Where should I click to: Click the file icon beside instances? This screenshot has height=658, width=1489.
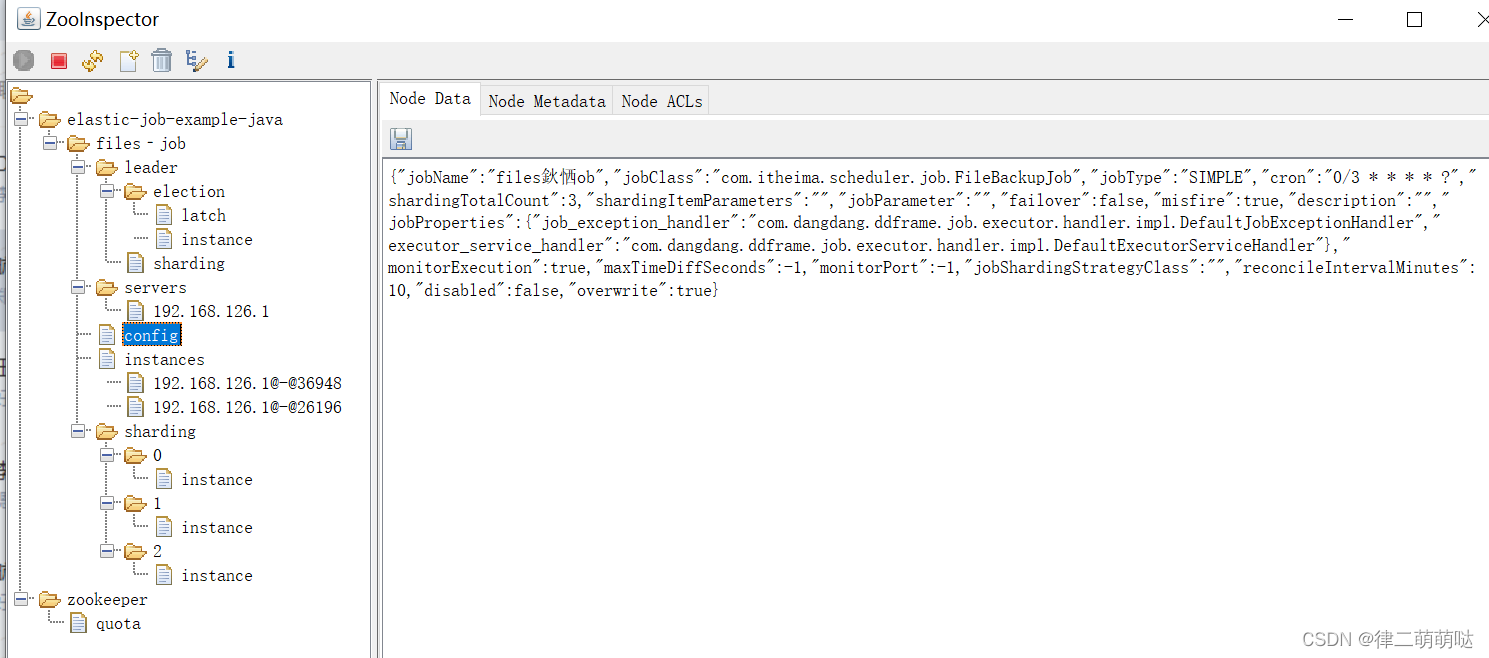click(107, 360)
